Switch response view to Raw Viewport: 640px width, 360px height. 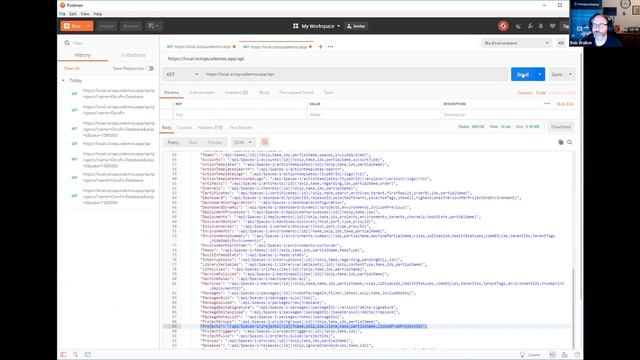(x=193, y=142)
